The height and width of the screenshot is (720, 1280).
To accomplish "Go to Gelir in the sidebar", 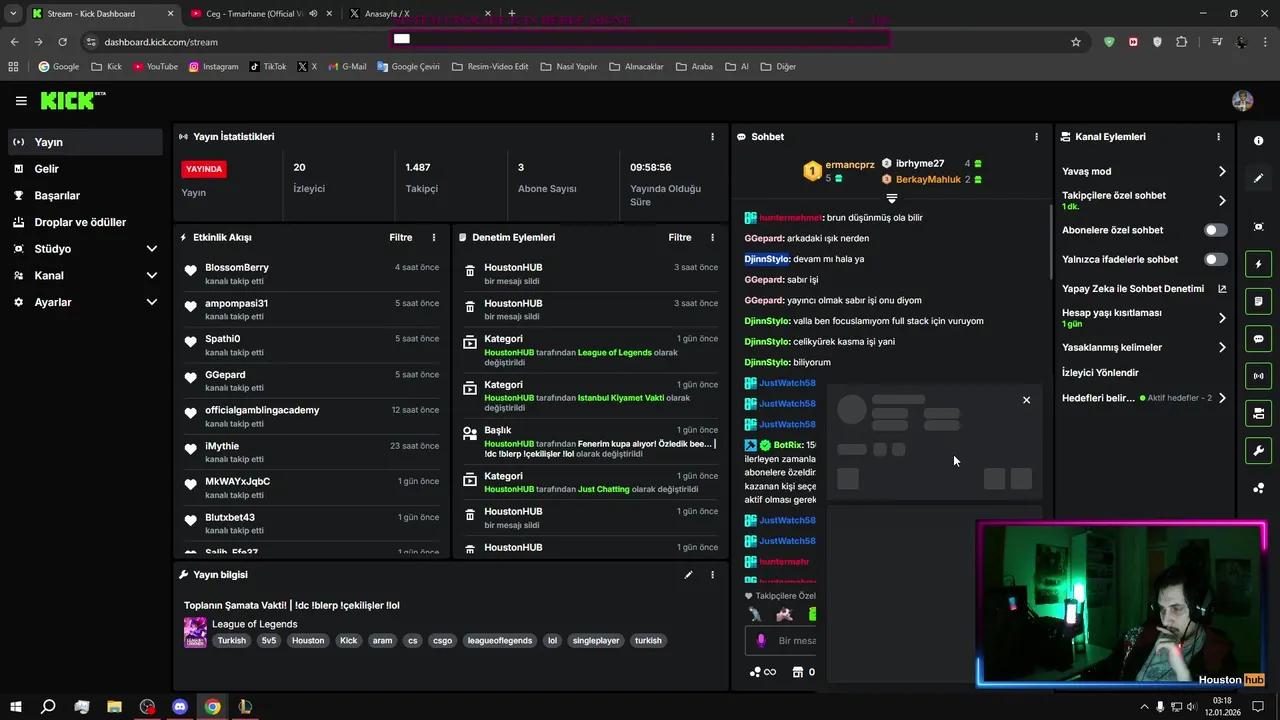I will (47, 169).
